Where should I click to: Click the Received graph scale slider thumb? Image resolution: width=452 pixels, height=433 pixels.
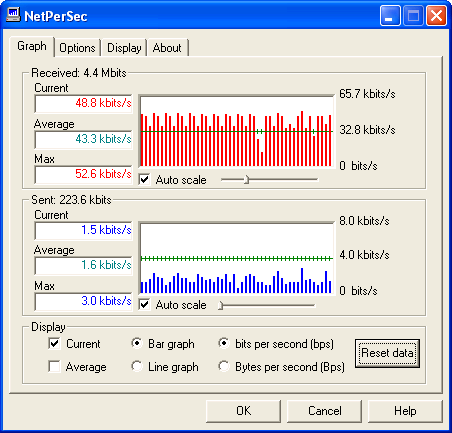(x=247, y=180)
